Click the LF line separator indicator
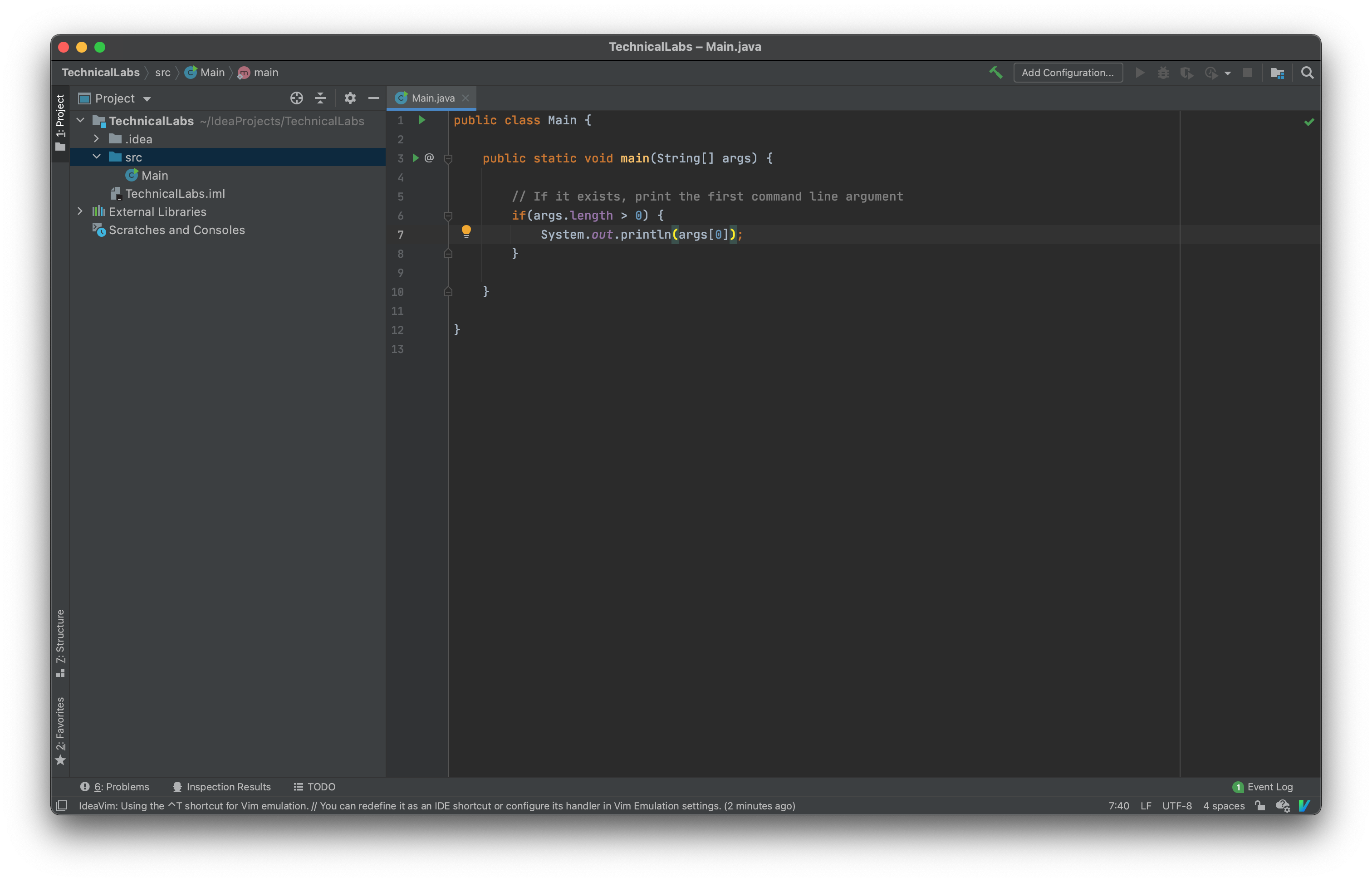1372x882 pixels. point(1145,805)
